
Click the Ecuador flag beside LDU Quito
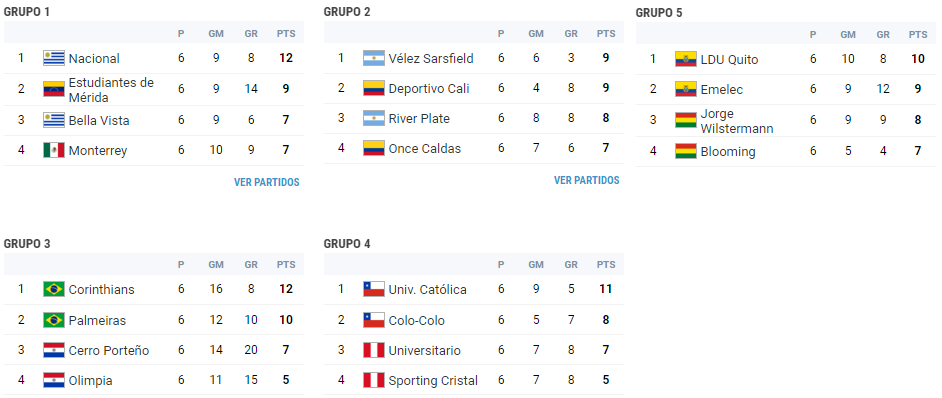pos(685,60)
